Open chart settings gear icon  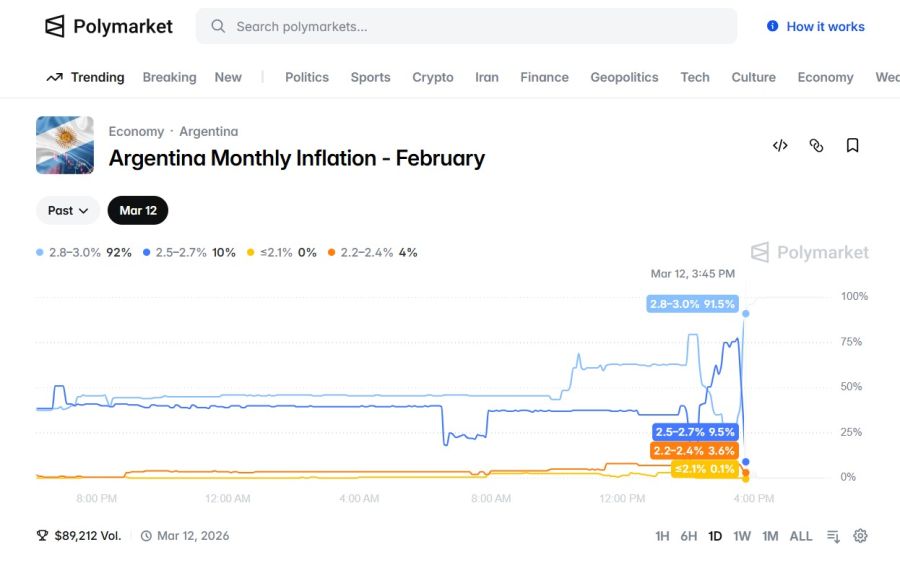860,536
